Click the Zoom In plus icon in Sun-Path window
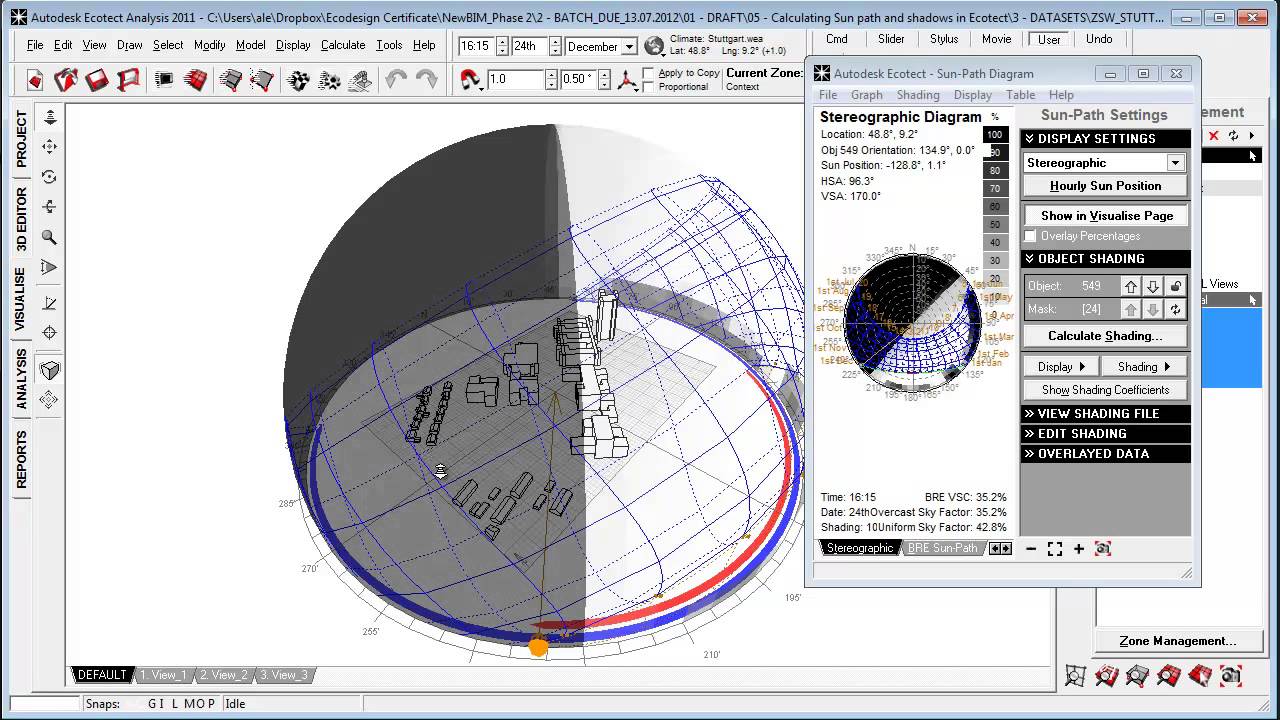 (x=1079, y=548)
